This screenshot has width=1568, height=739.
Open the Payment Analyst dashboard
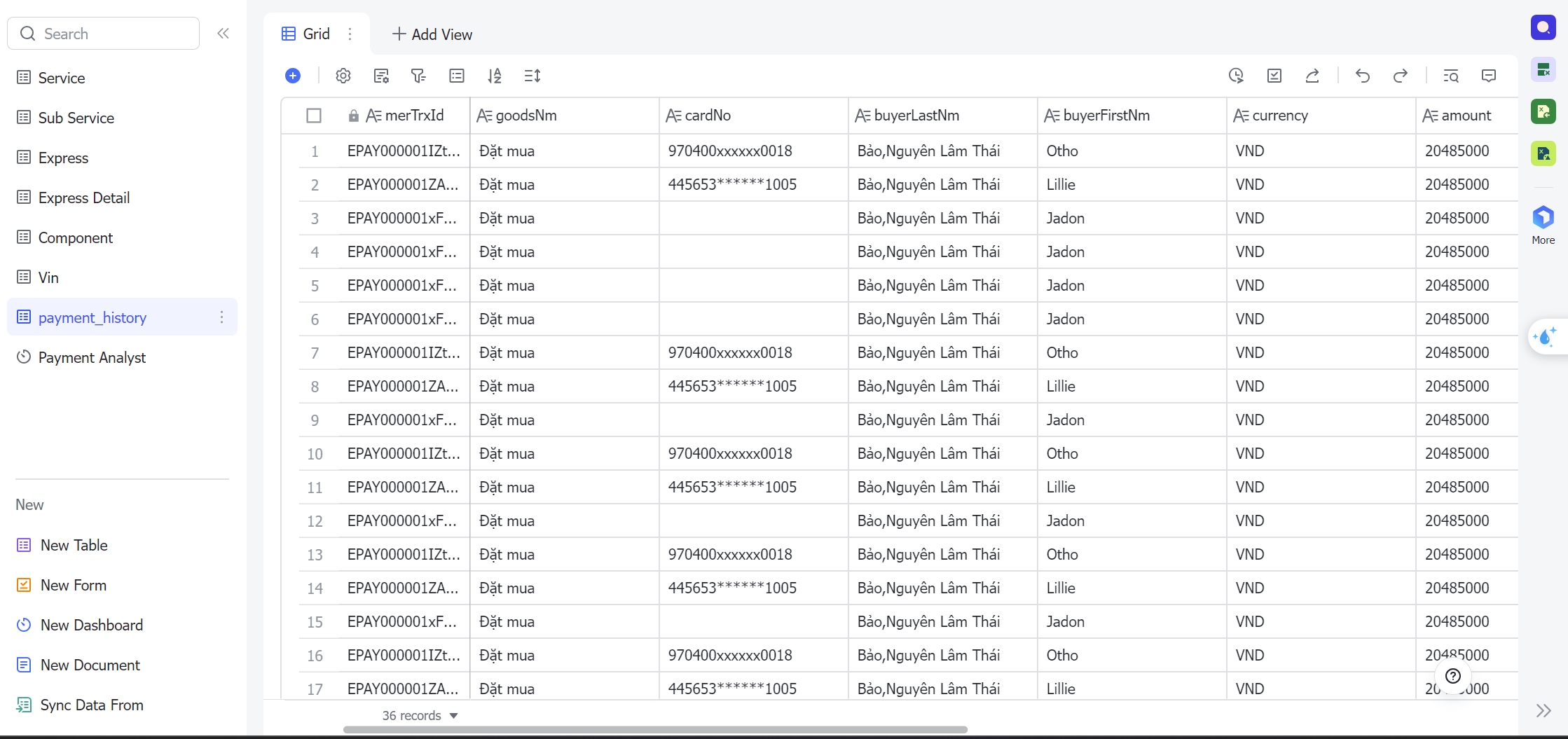tap(92, 357)
